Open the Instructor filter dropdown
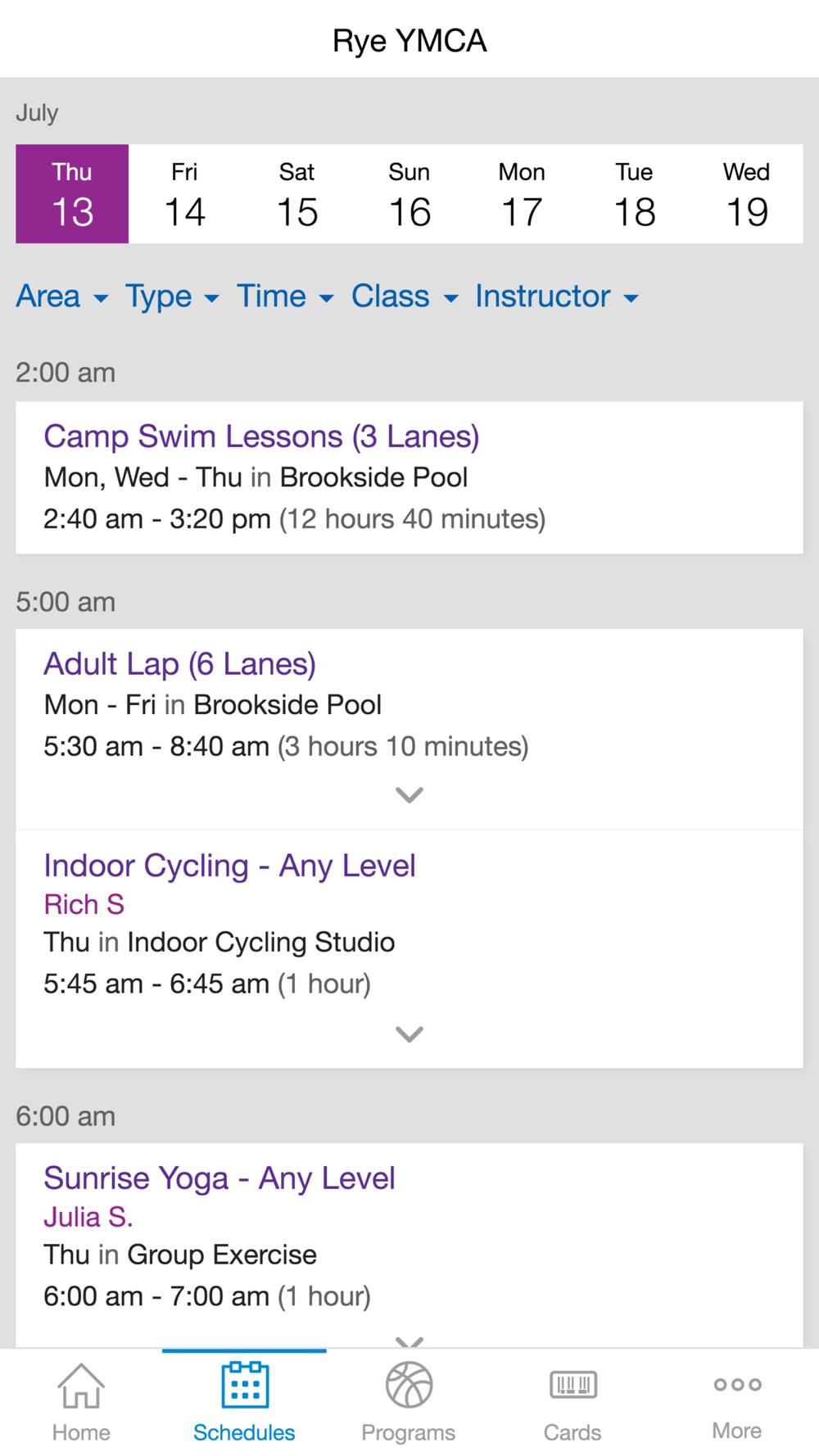This screenshot has width=819, height=1456. click(557, 296)
